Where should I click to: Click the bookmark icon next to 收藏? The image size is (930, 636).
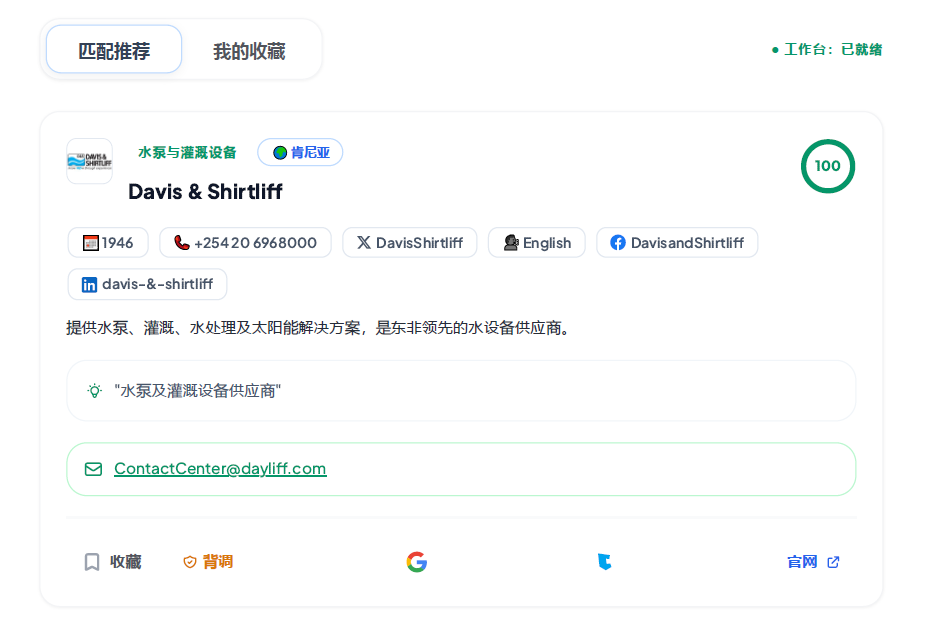coord(92,562)
